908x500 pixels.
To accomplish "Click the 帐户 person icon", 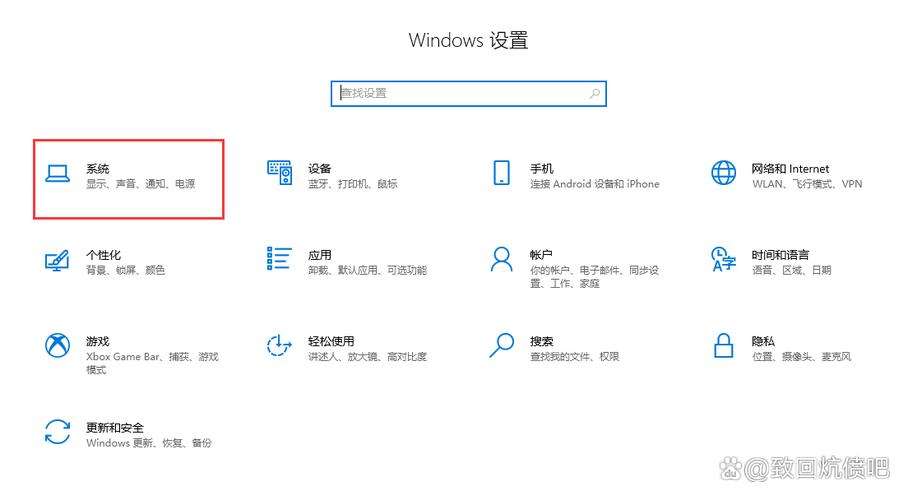I will pos(501,259).
